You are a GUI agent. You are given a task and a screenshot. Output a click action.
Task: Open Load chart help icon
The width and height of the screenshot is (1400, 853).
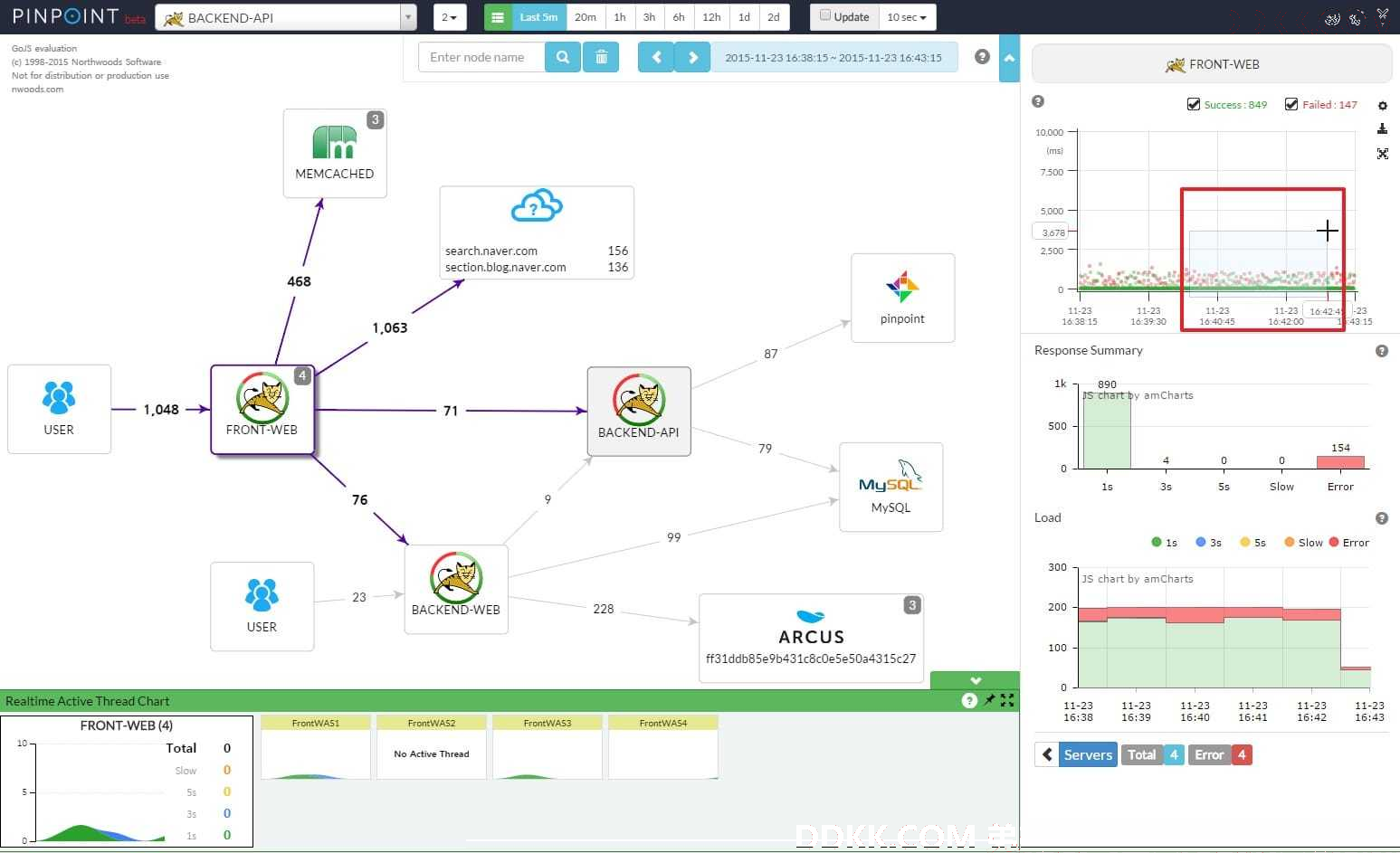click(x=1382, y=518)
